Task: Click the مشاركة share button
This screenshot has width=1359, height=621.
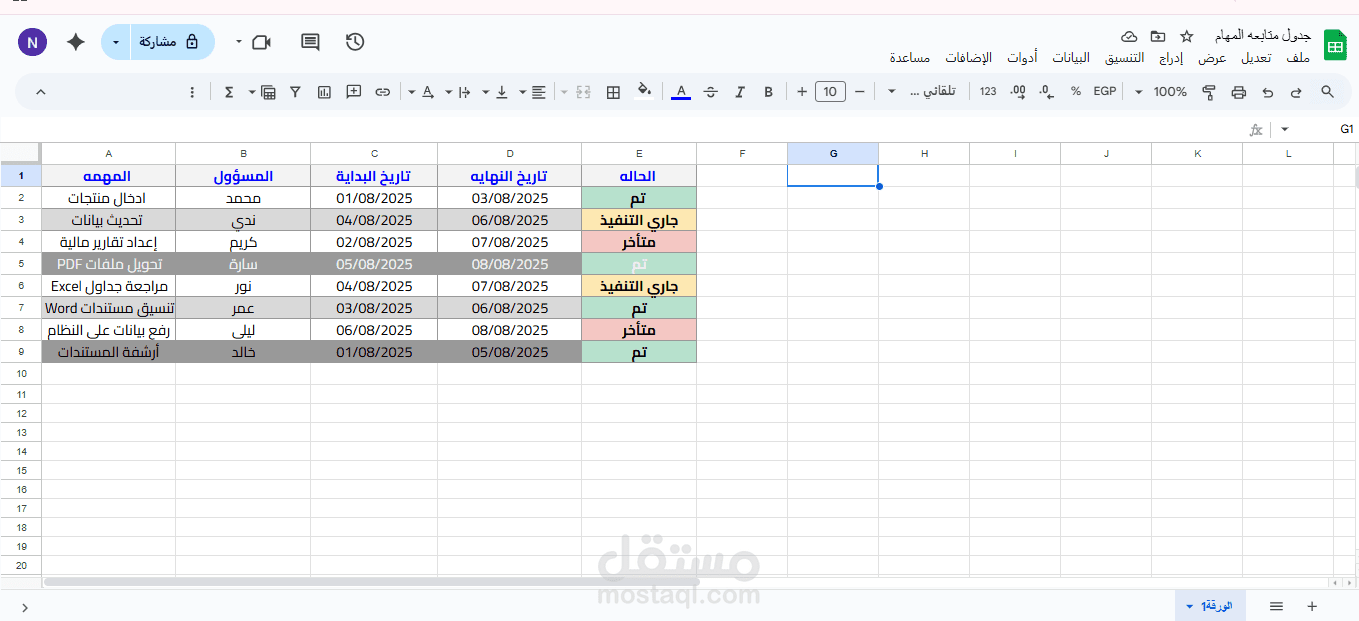Action: (170, 42)
